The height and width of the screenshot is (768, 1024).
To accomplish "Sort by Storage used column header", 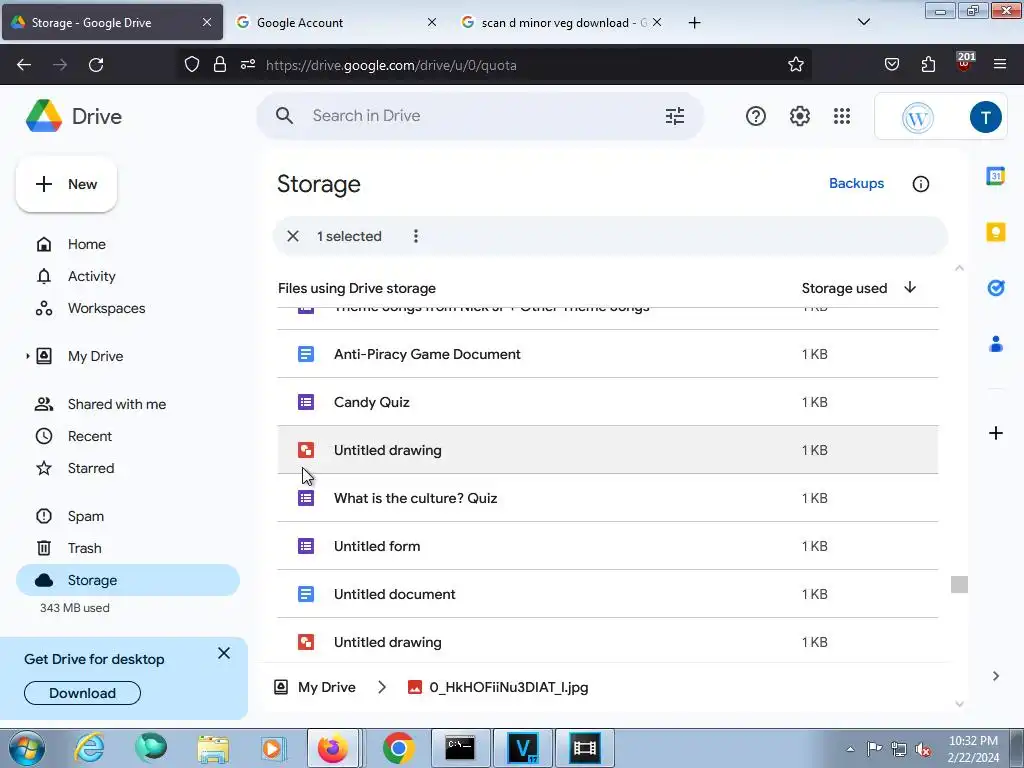I will [844, 288].
